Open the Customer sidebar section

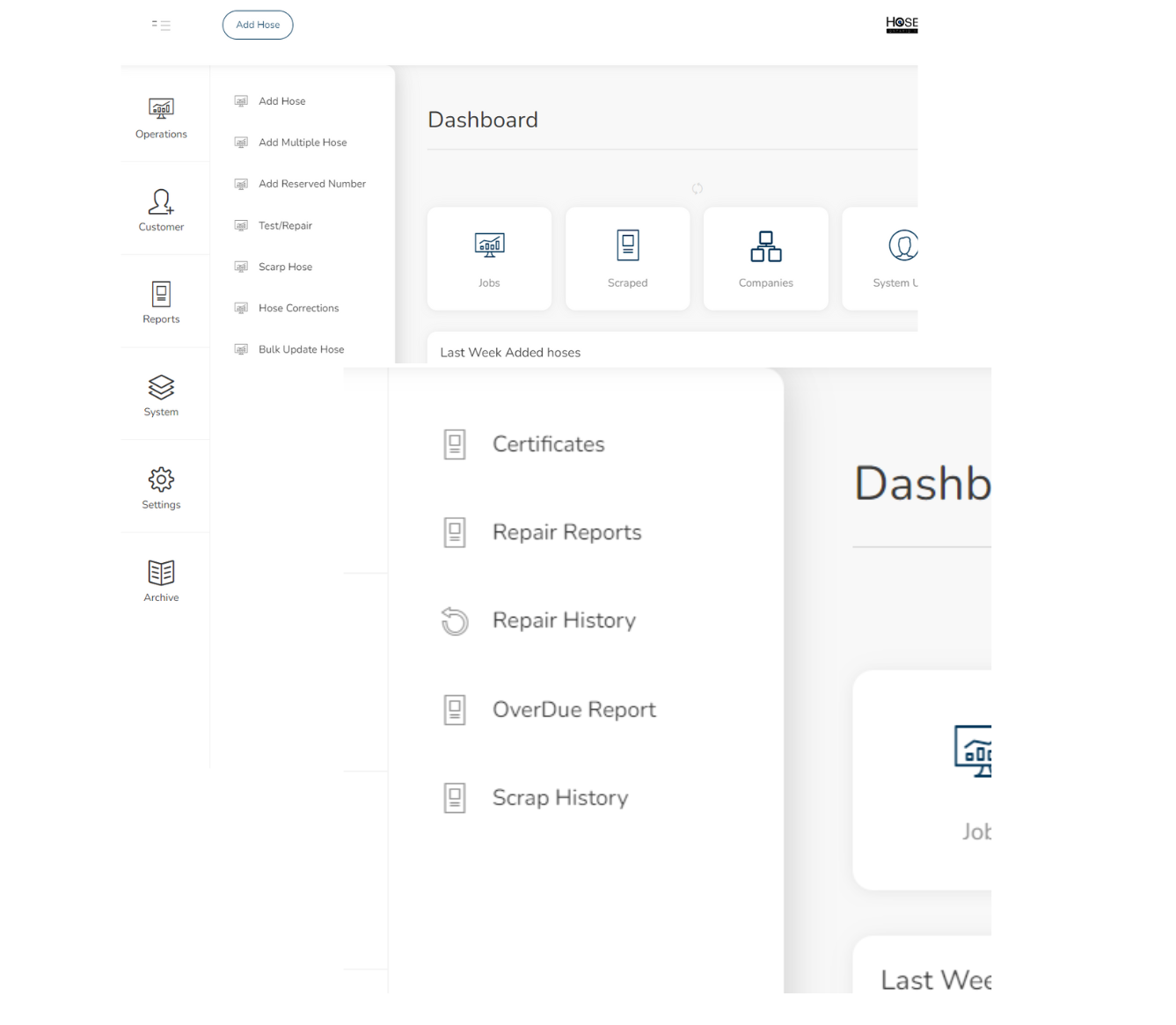[161, 210]
